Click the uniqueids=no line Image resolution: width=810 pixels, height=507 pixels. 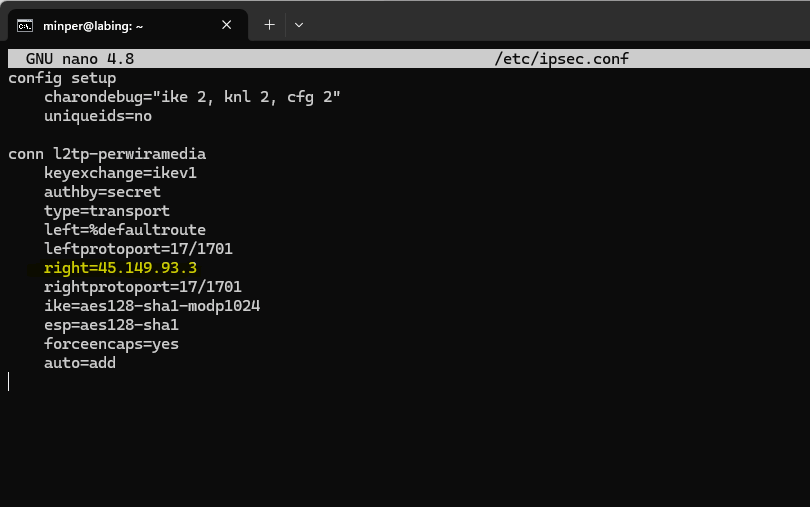(x=98, y=116)
